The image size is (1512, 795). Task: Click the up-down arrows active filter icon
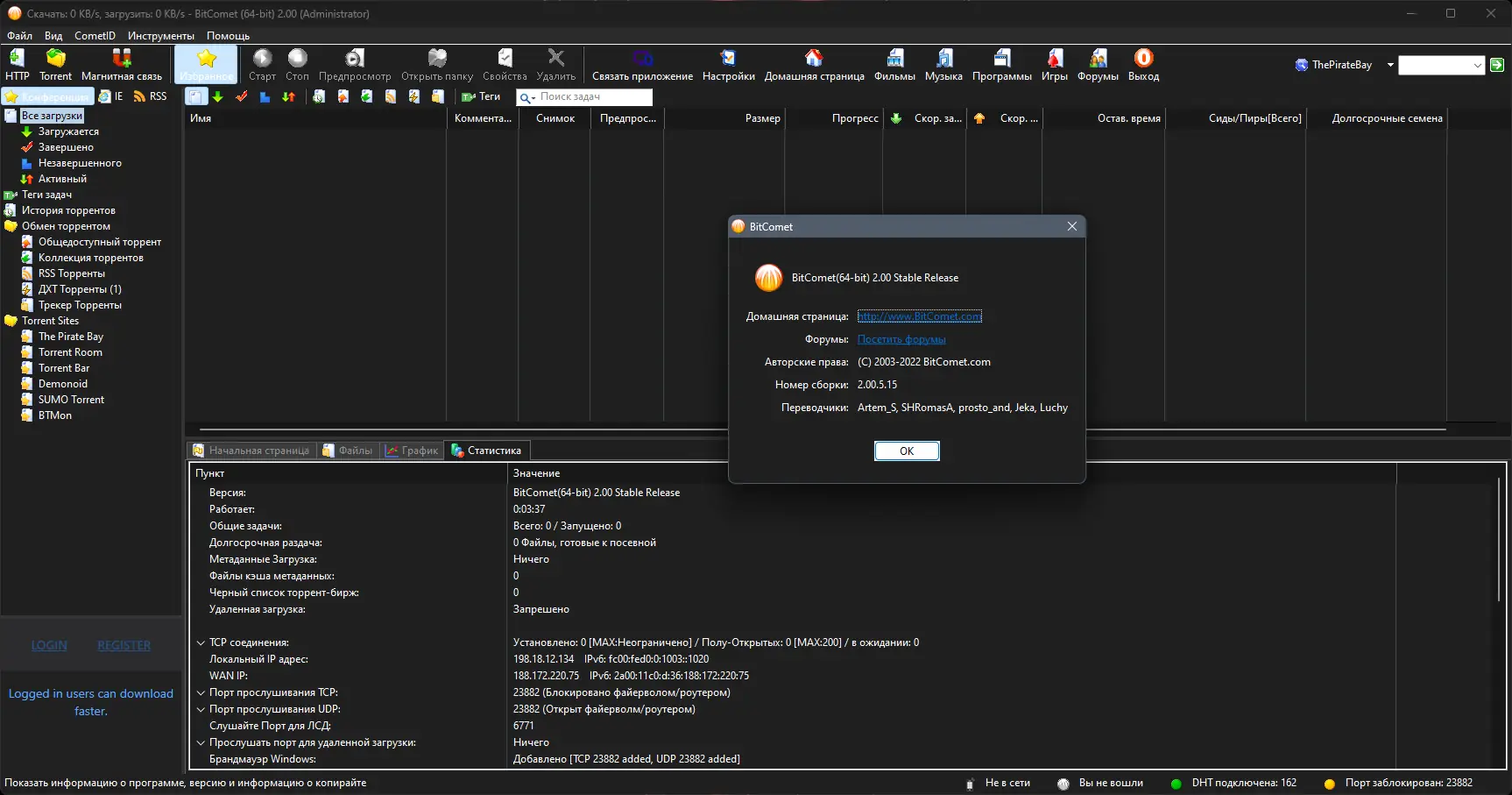288,96
